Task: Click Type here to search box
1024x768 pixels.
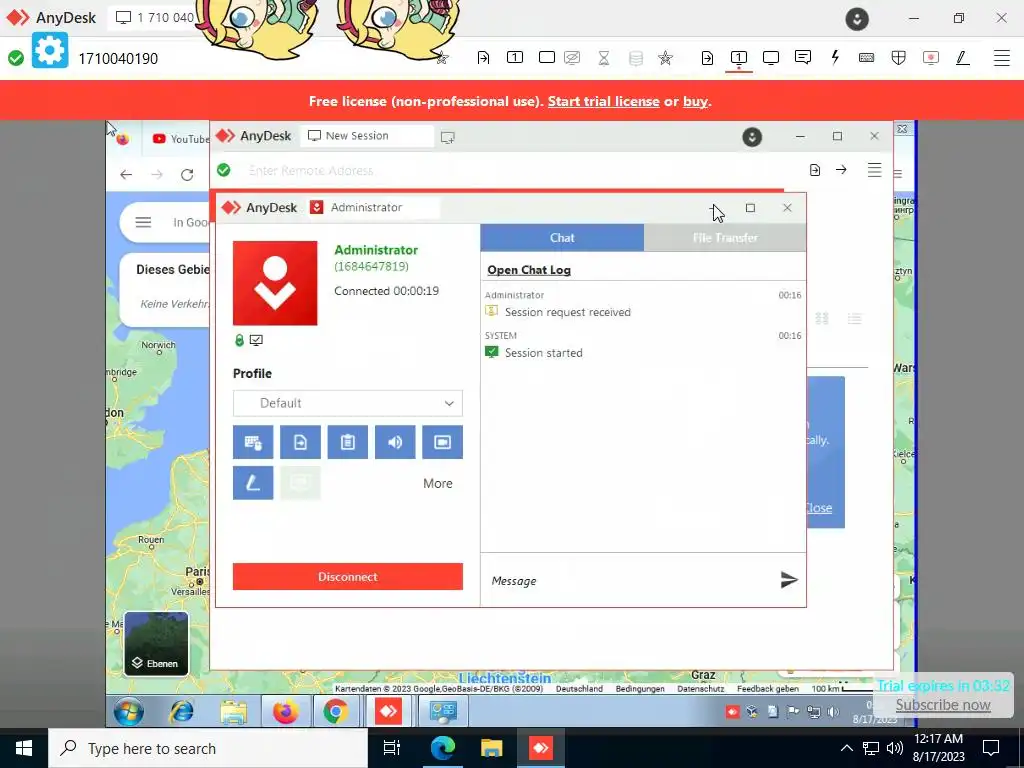Action: (x=208, y=748)
